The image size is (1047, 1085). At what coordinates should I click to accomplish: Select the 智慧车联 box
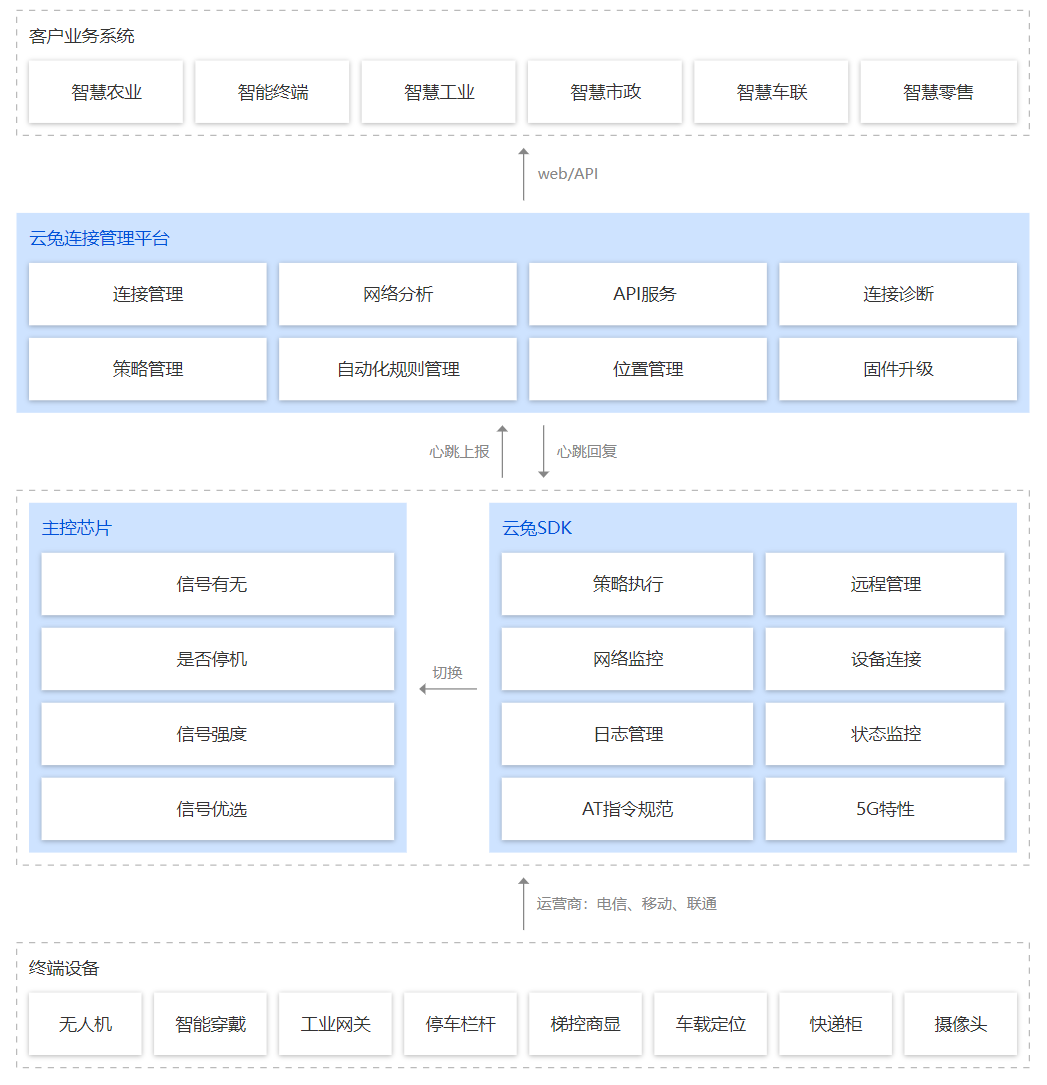tap(772, 92)
